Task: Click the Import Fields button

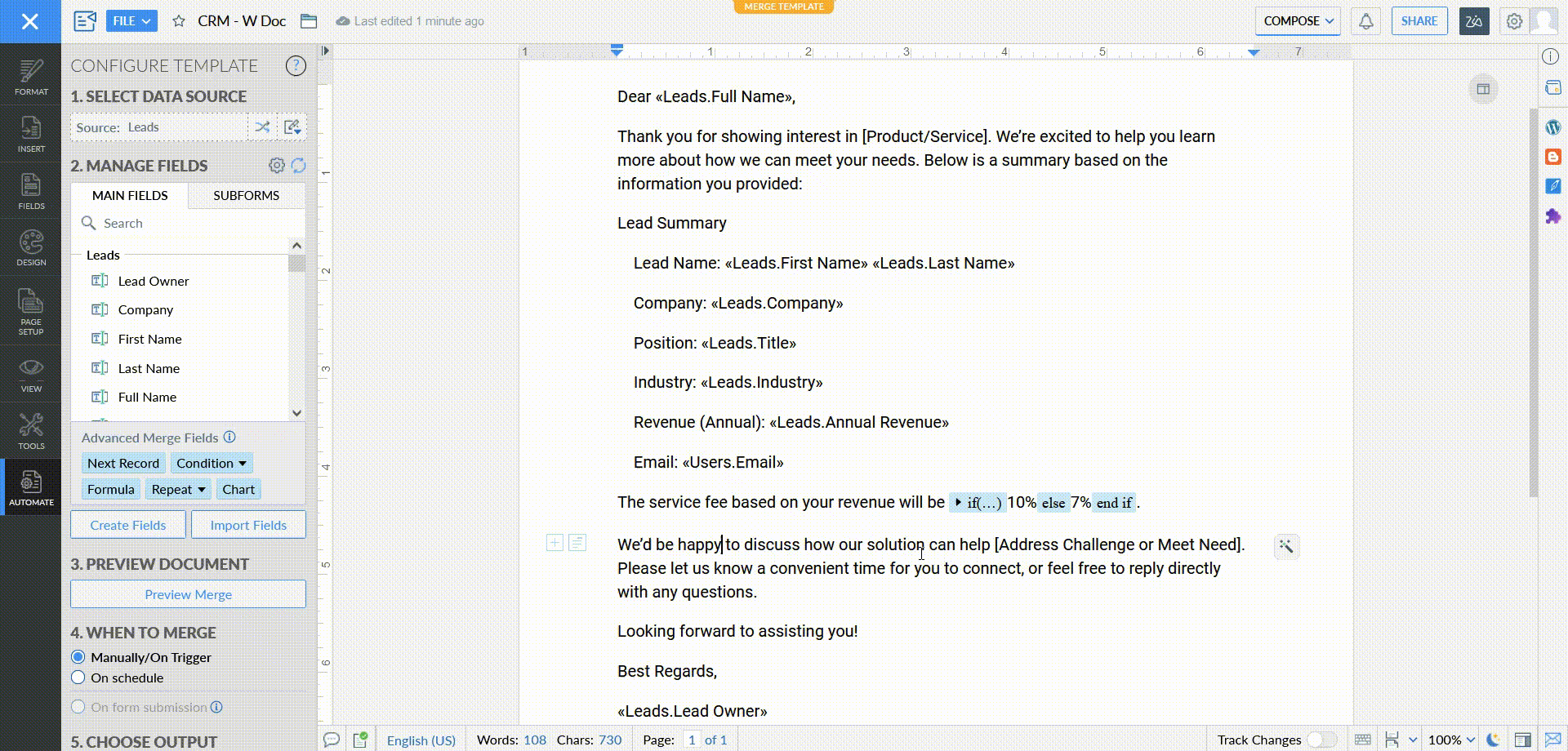Action: [248, 525]
